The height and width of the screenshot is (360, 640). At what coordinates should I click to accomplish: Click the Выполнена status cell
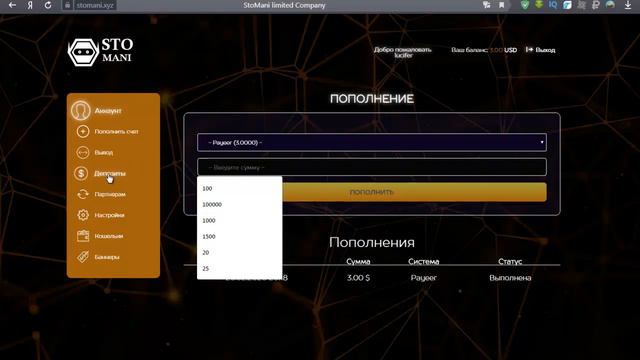point(510,278)
